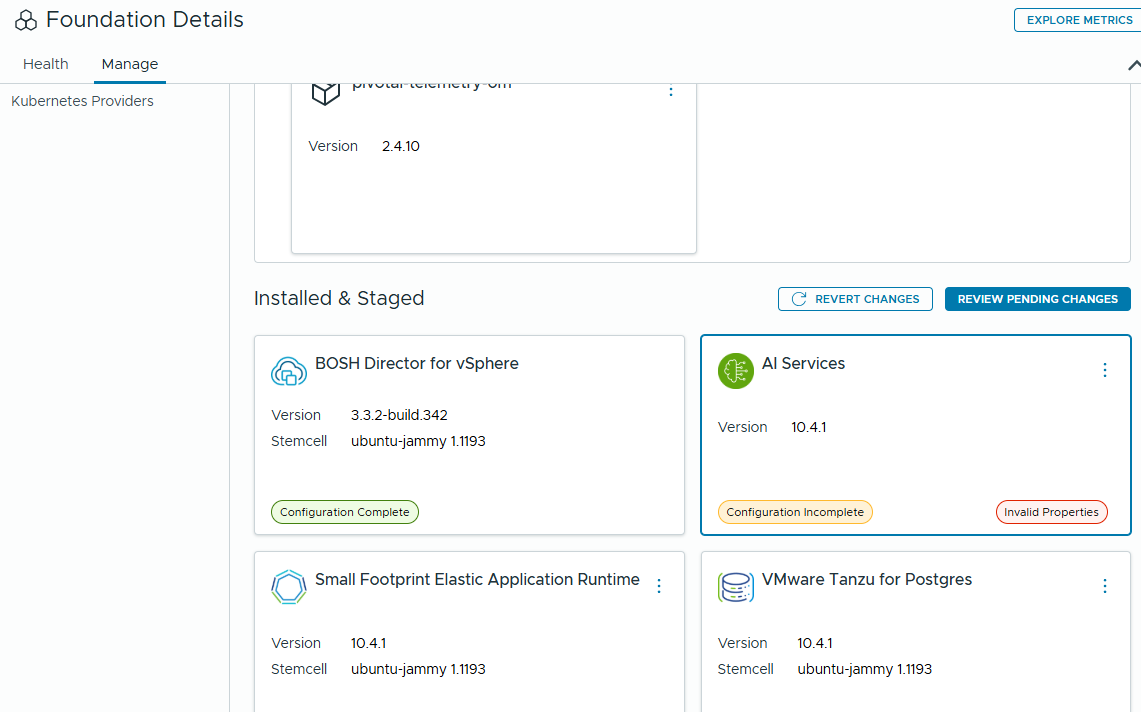Click the Installed & Staged heading
The height and width of the screenshot is (712, 1141).
click(339, 298)
